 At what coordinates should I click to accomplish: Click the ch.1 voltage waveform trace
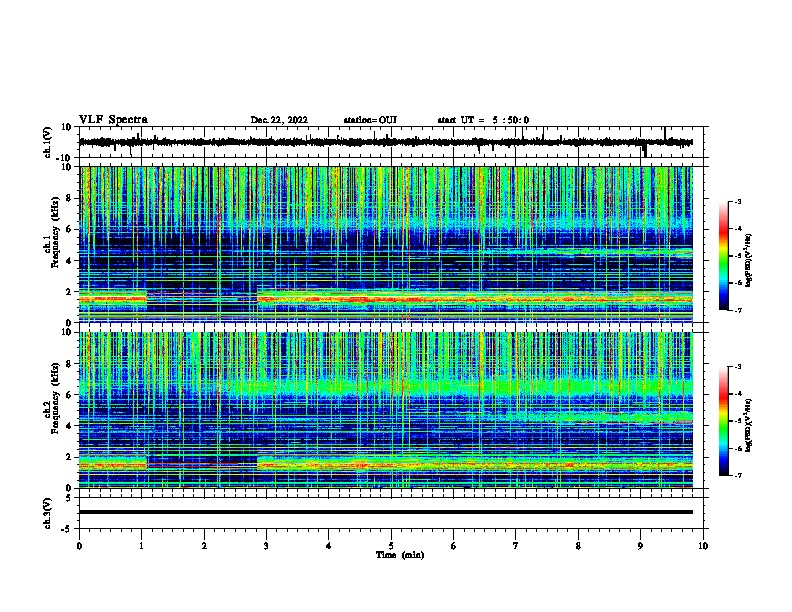point(386,142)
